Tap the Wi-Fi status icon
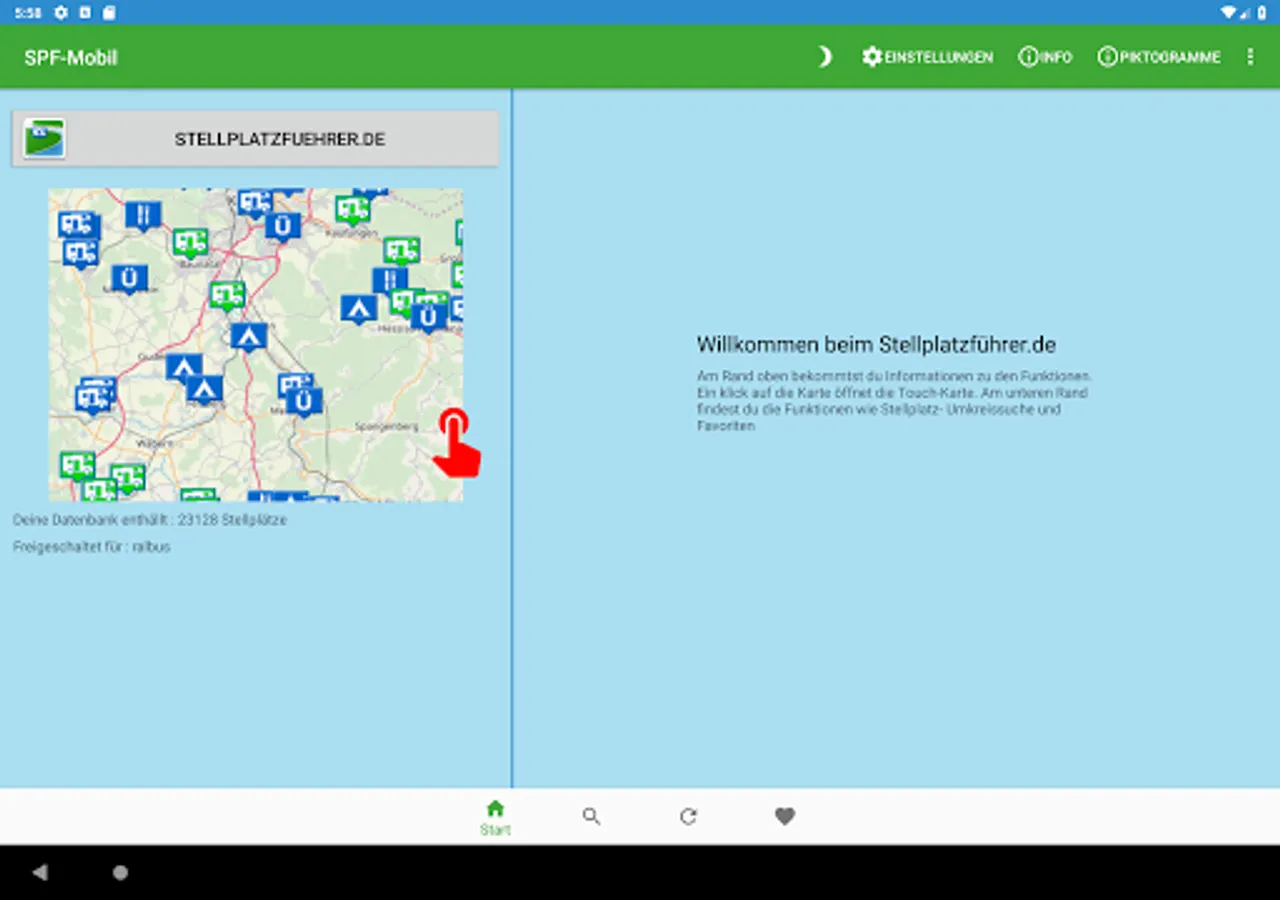Screen dimensions: 1280x900 [1228, 12]
